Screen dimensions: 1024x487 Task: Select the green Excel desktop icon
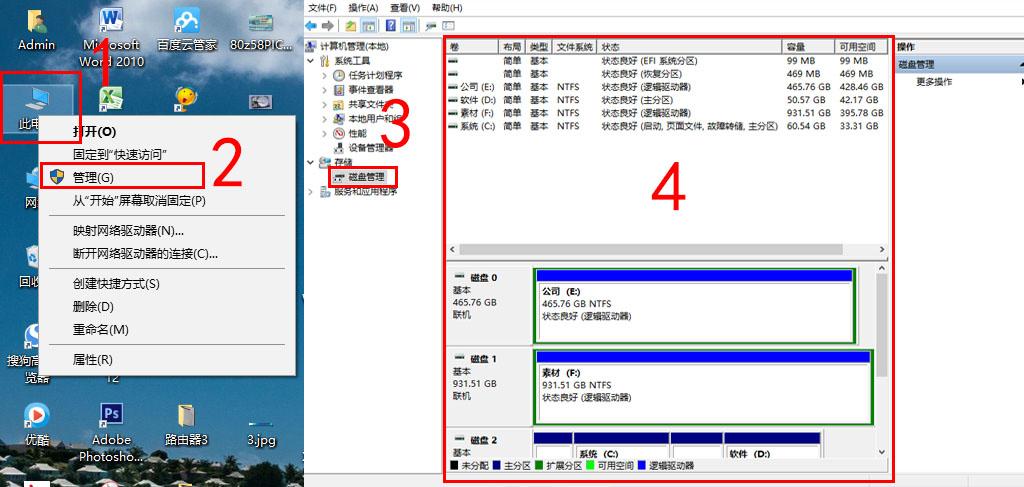coord(111,99)
